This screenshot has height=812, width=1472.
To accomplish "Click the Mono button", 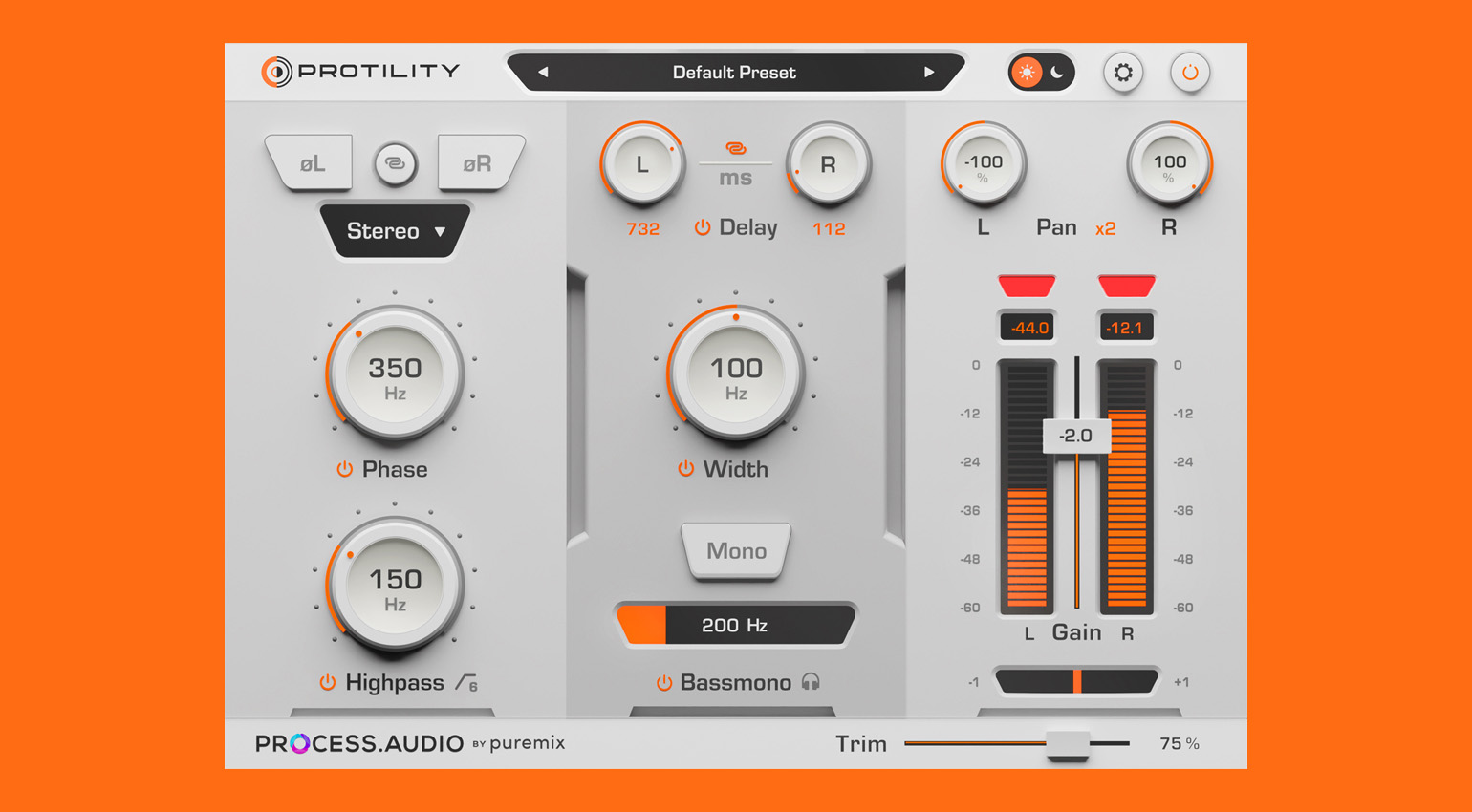I will pos(736,550).
